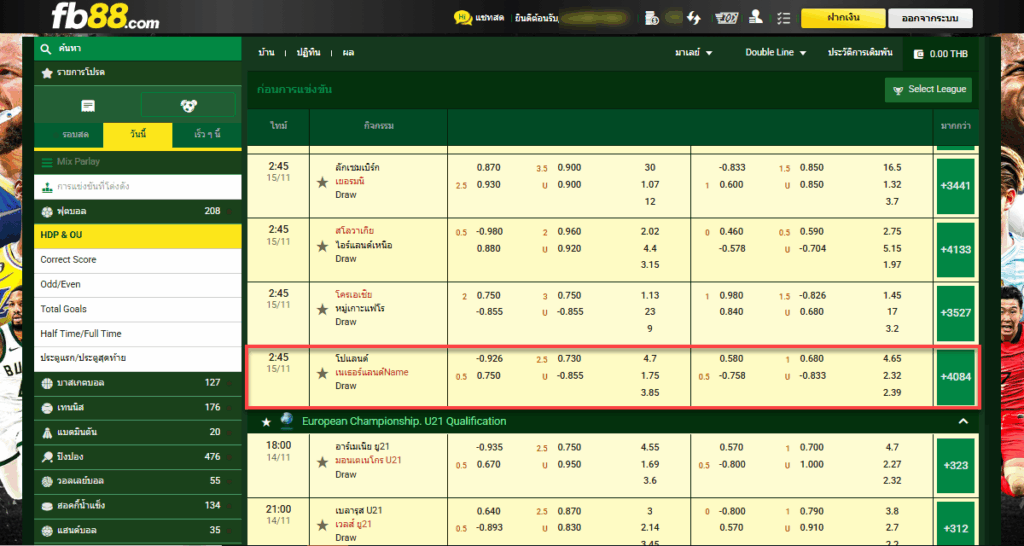Click the ค้นหา search field
This screenshot has height=546, width=1024.
138,49
